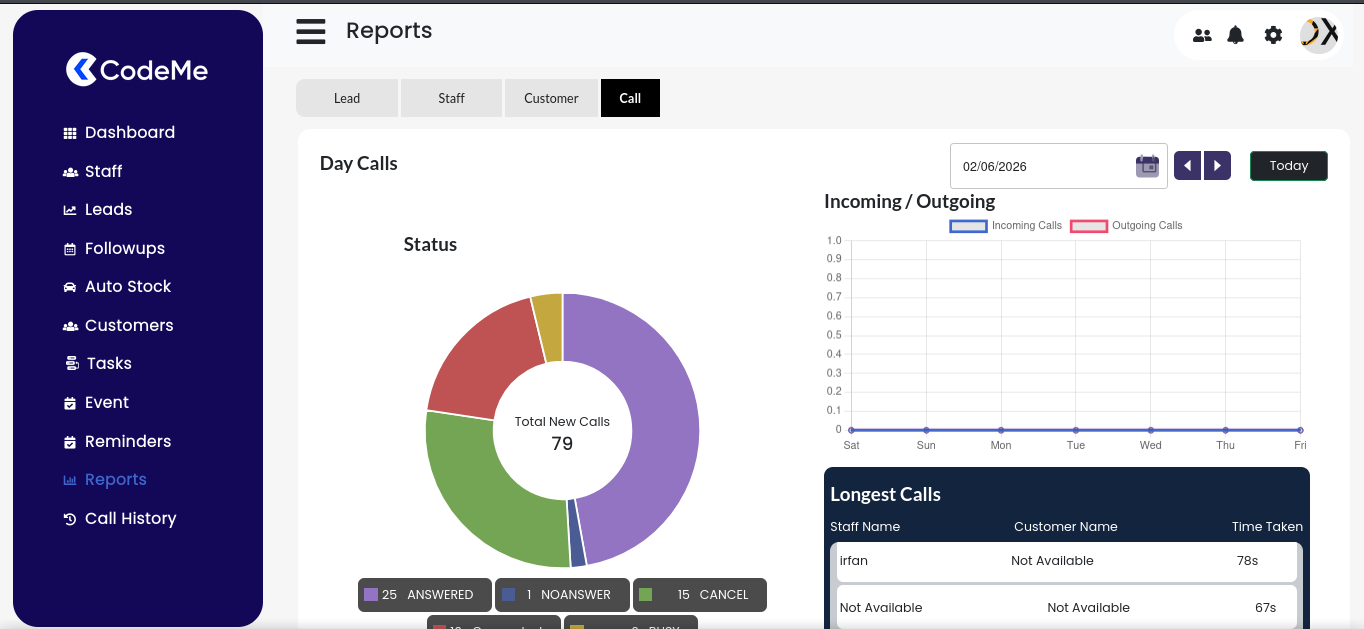Click the Tasks icon in sidebar
The image size is (1364, 629).
point(71,364)
